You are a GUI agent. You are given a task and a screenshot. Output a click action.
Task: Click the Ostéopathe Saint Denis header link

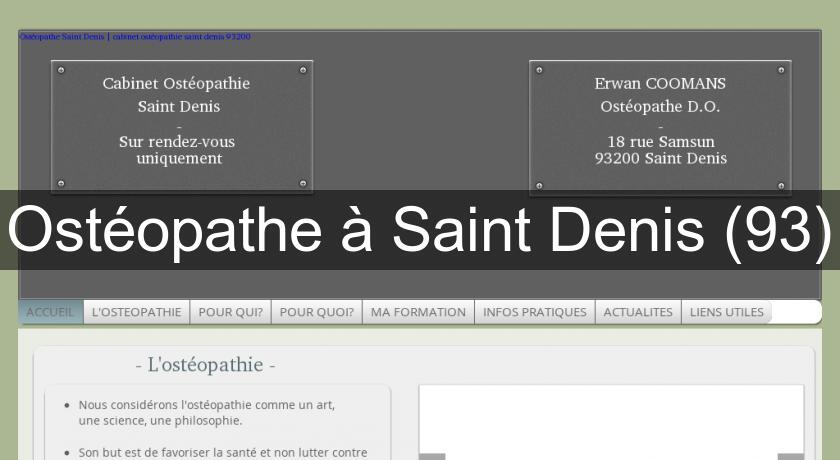(x=134, y=36)
